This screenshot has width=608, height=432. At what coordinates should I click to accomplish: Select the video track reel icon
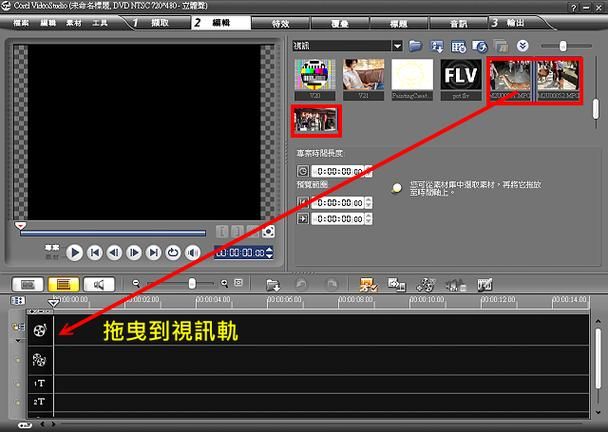[40, 330]
